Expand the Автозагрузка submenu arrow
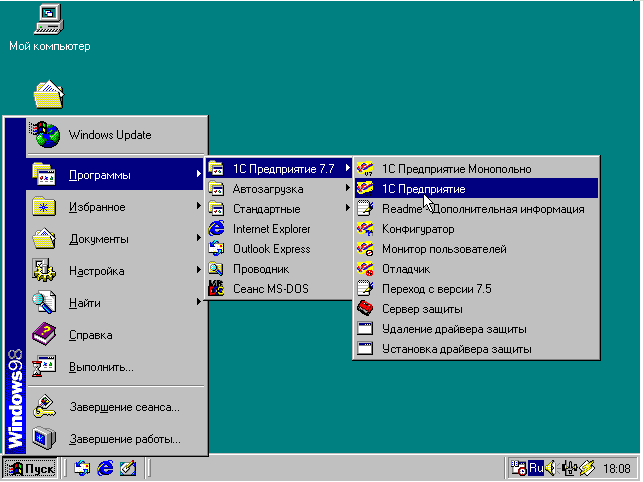 348,188
